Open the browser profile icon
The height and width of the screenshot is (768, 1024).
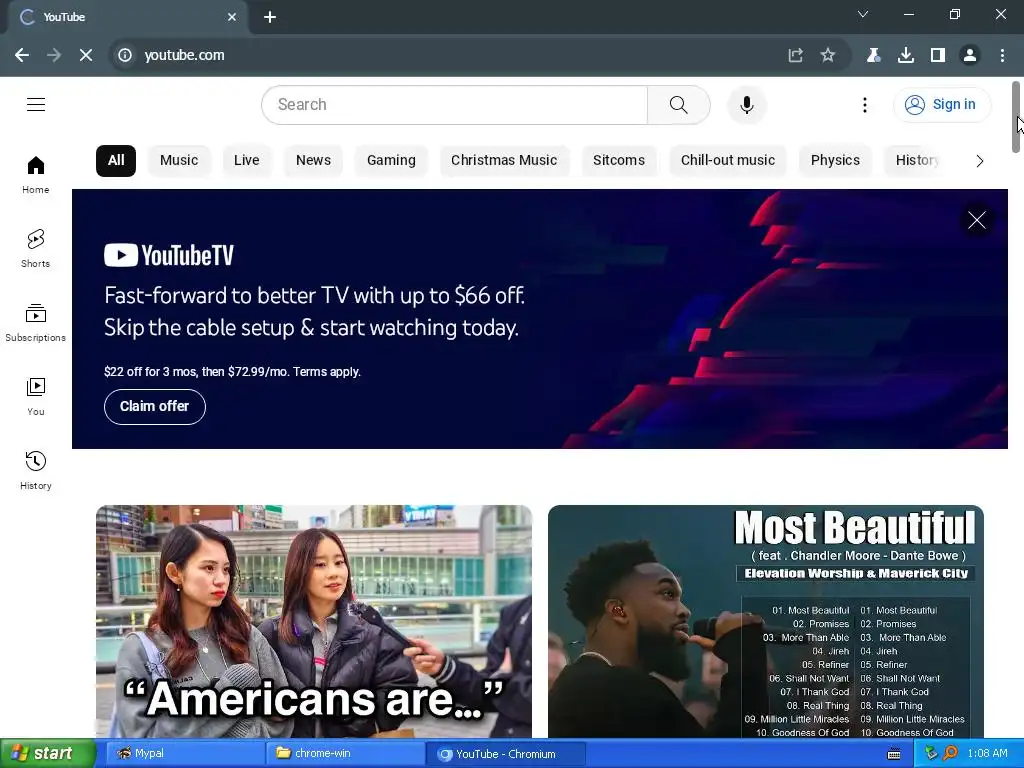(970, 55)
